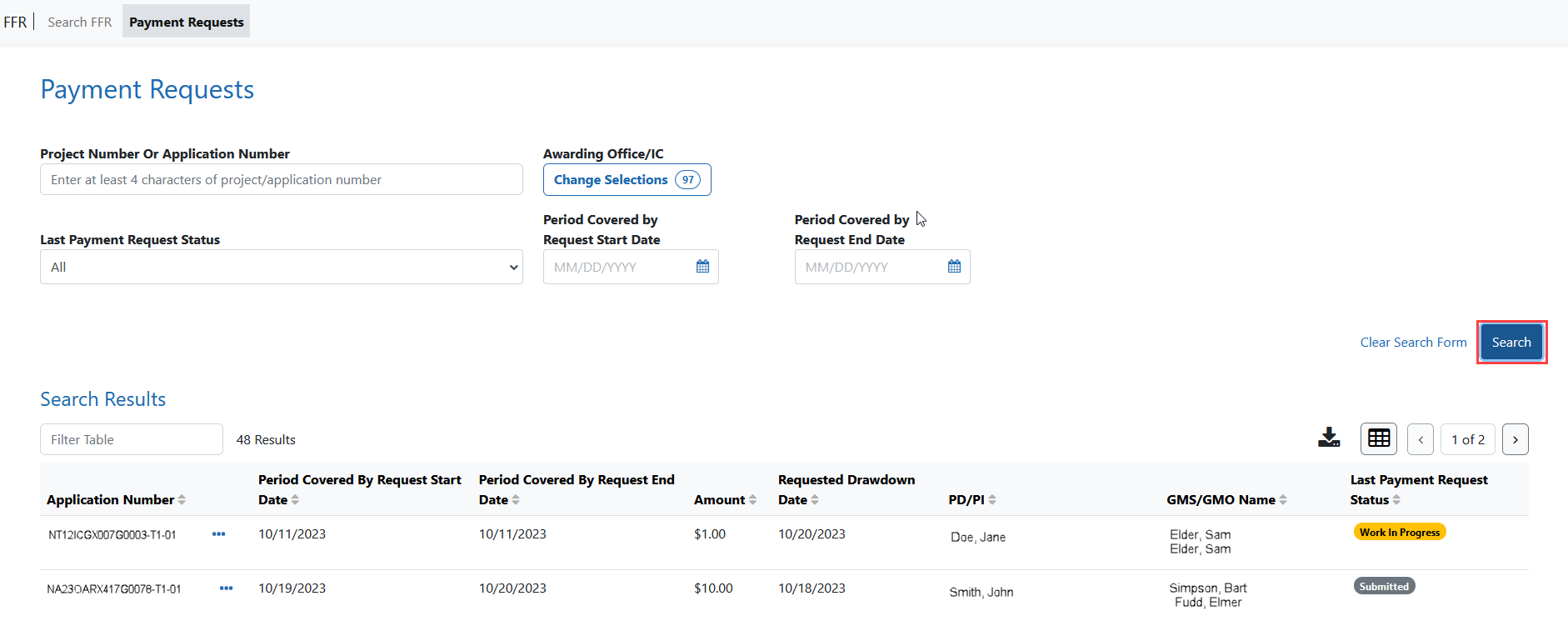Viewport: 1568px width, 621px height.
Task: Click Clear Search Form link
Action: [x=1413, y=343]
